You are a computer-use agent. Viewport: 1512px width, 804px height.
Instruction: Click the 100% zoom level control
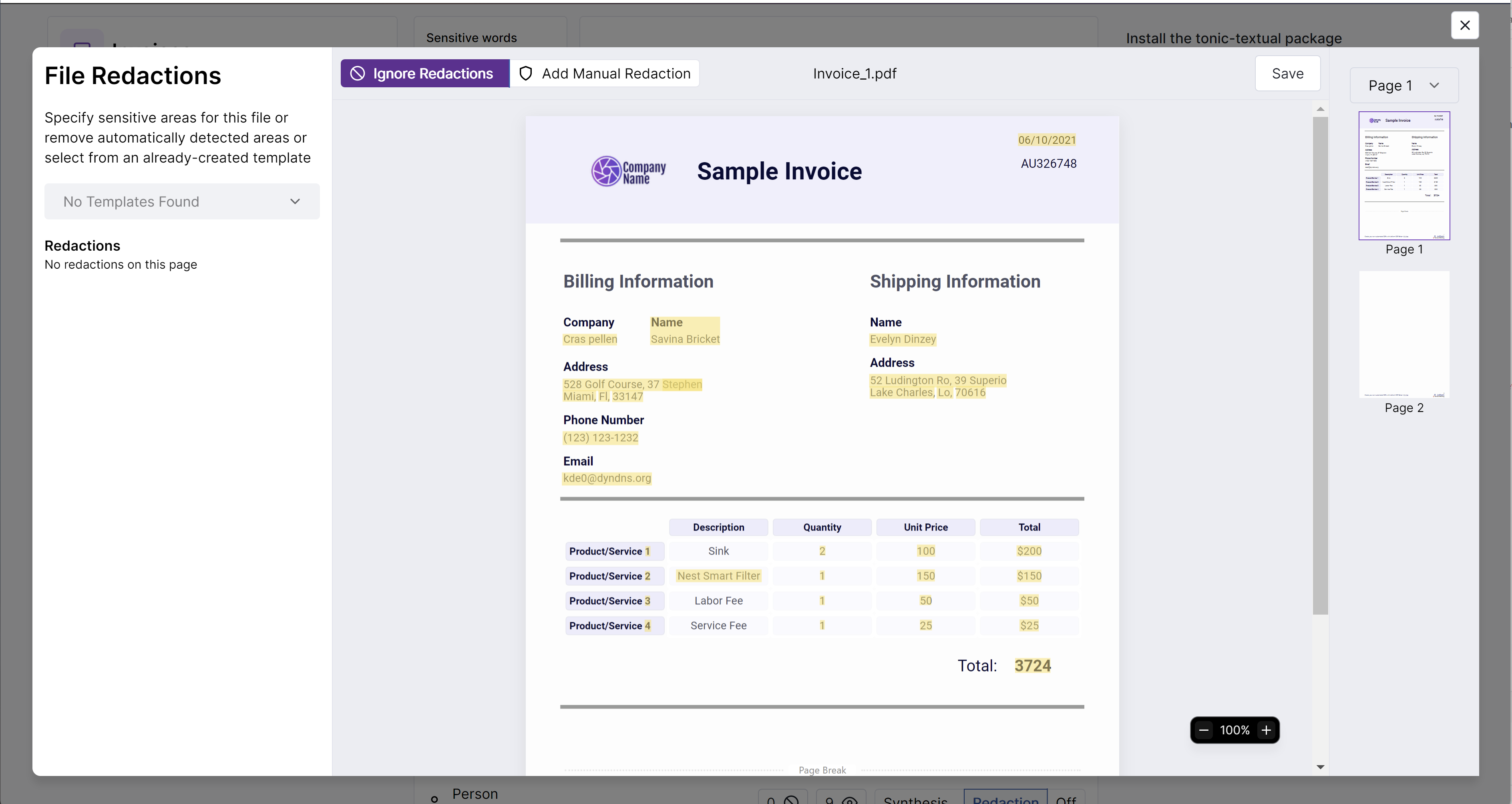1235,730
